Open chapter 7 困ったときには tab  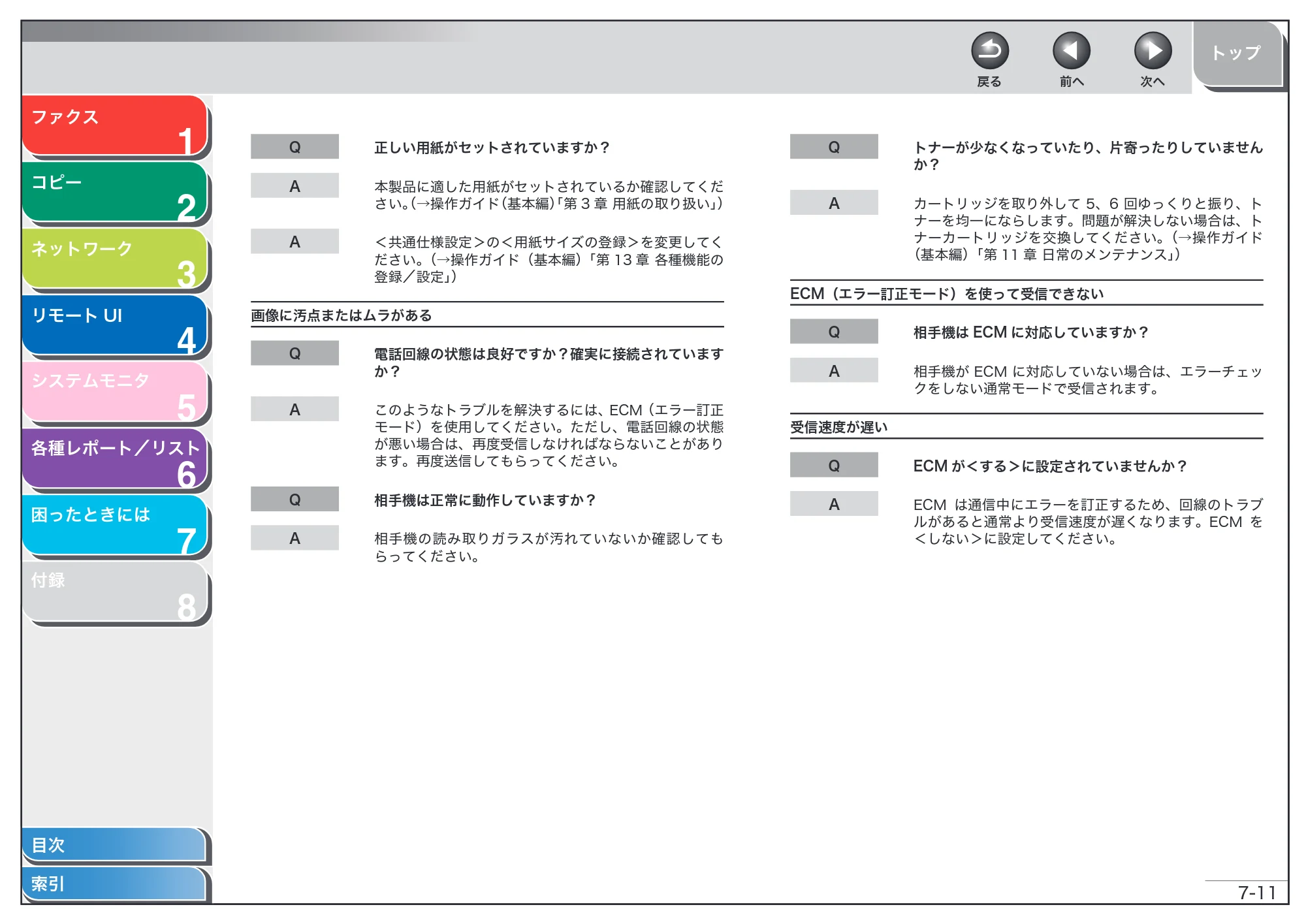115,525
